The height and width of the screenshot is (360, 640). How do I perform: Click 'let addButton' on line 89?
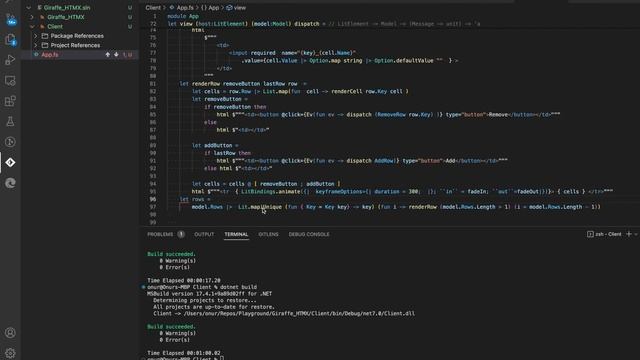(x=212, y=145)
